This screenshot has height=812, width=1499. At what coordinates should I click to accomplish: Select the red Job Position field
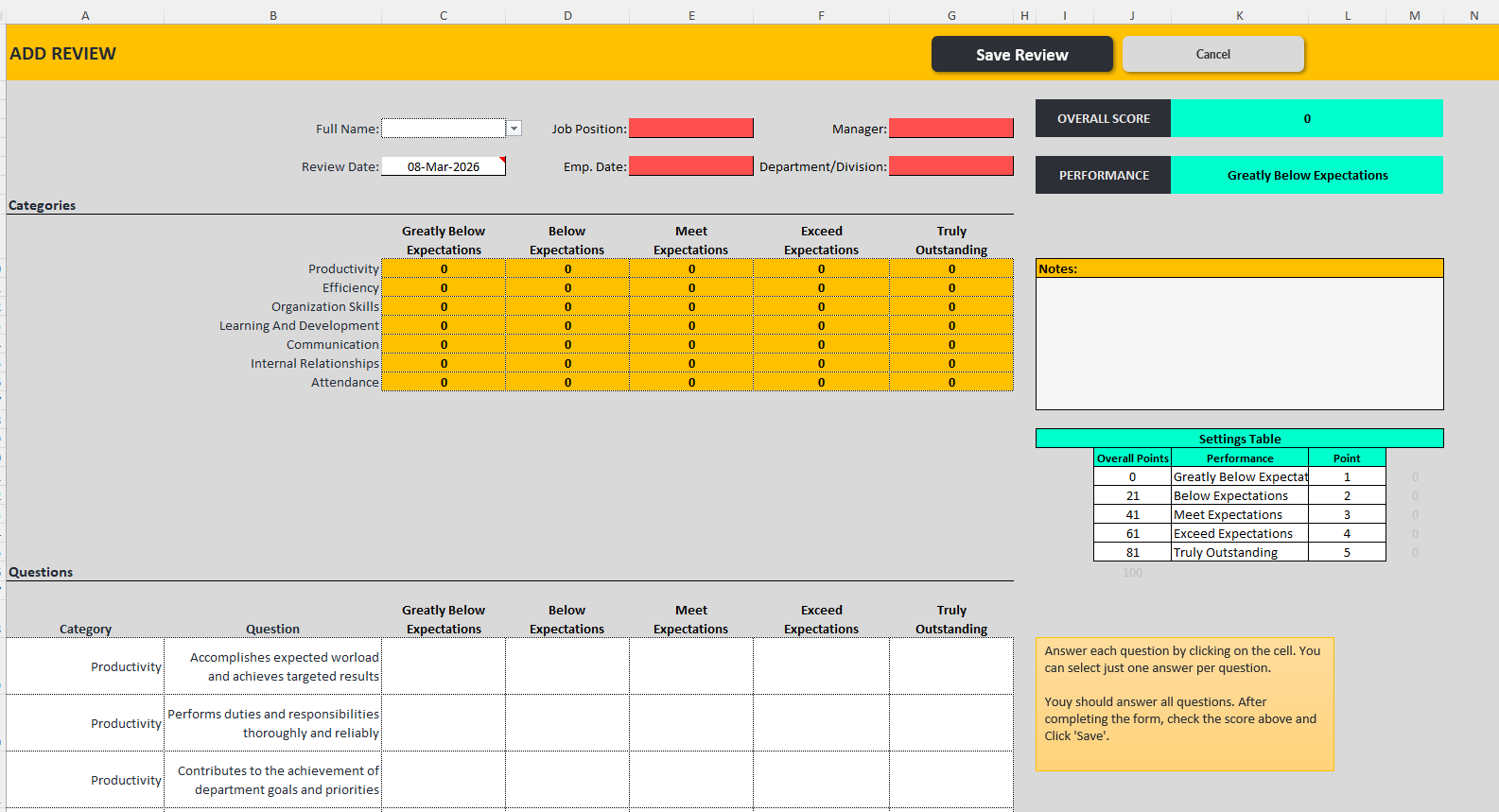(690, 129)
